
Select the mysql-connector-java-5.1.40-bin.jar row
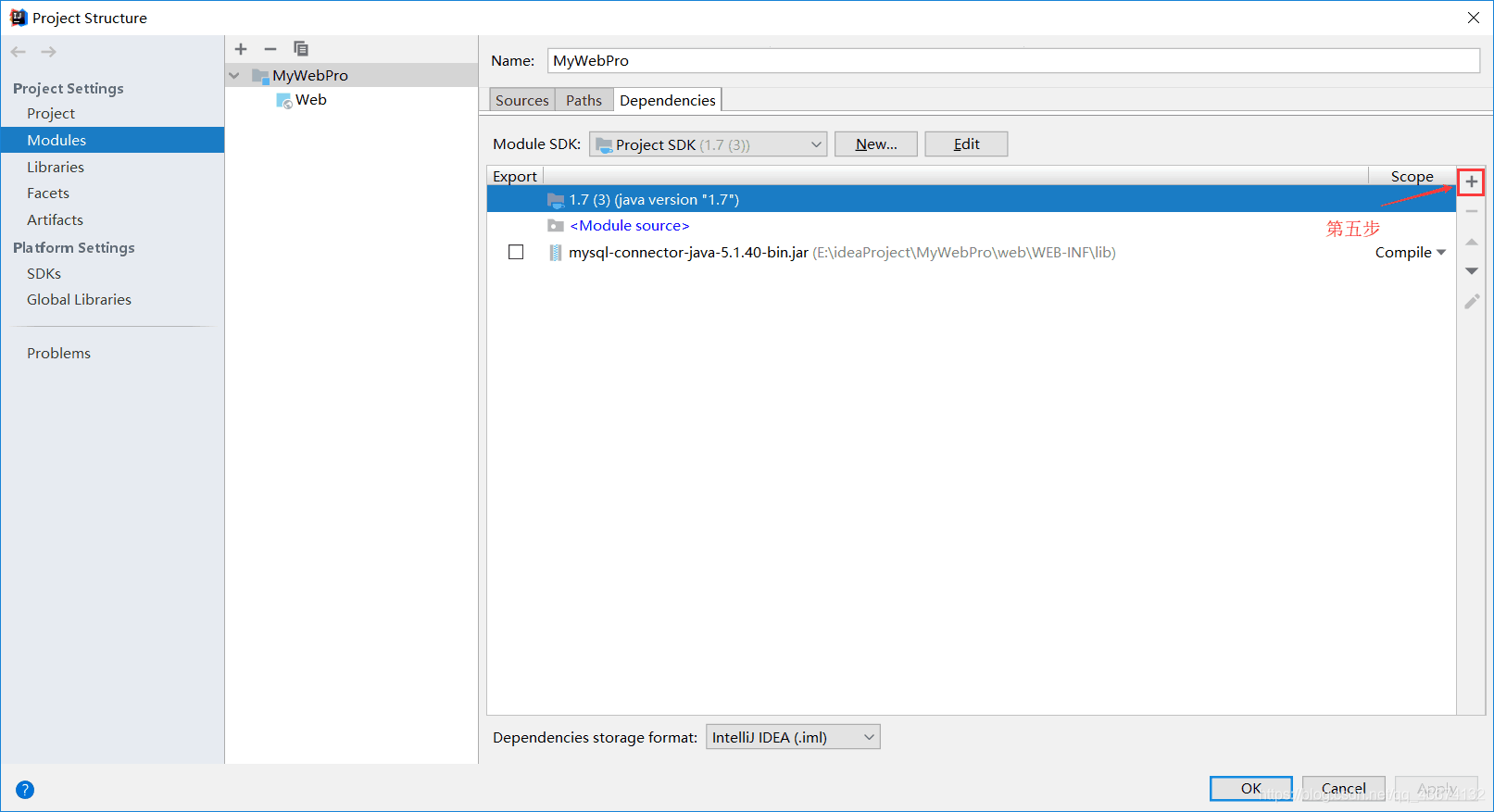(971, 253)
